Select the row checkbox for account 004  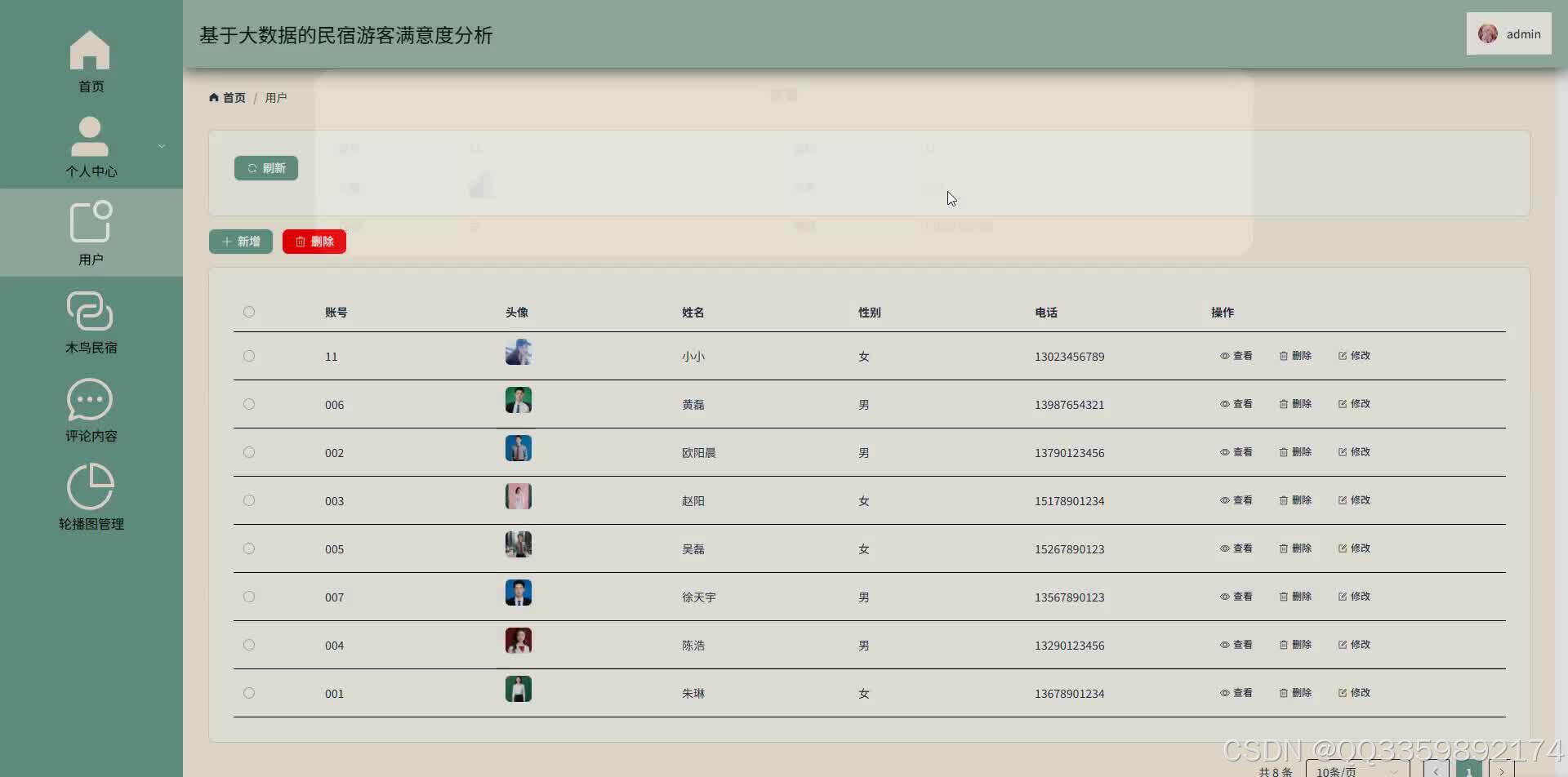tap(249, 645)
